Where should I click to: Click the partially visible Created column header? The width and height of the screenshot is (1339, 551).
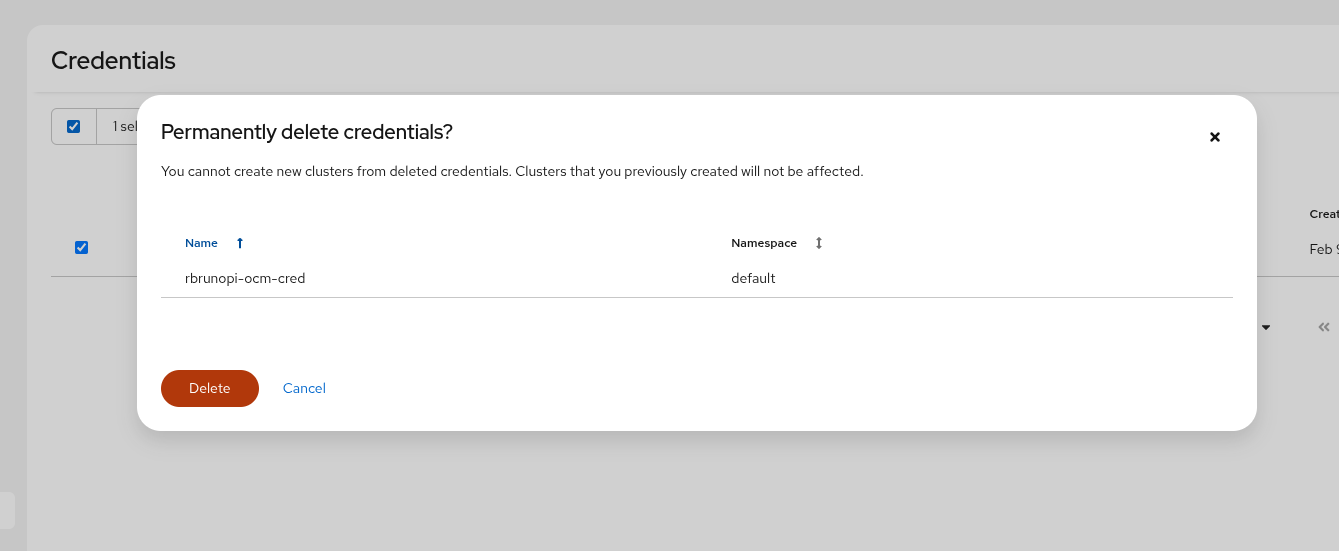[x=1324, y=214]
